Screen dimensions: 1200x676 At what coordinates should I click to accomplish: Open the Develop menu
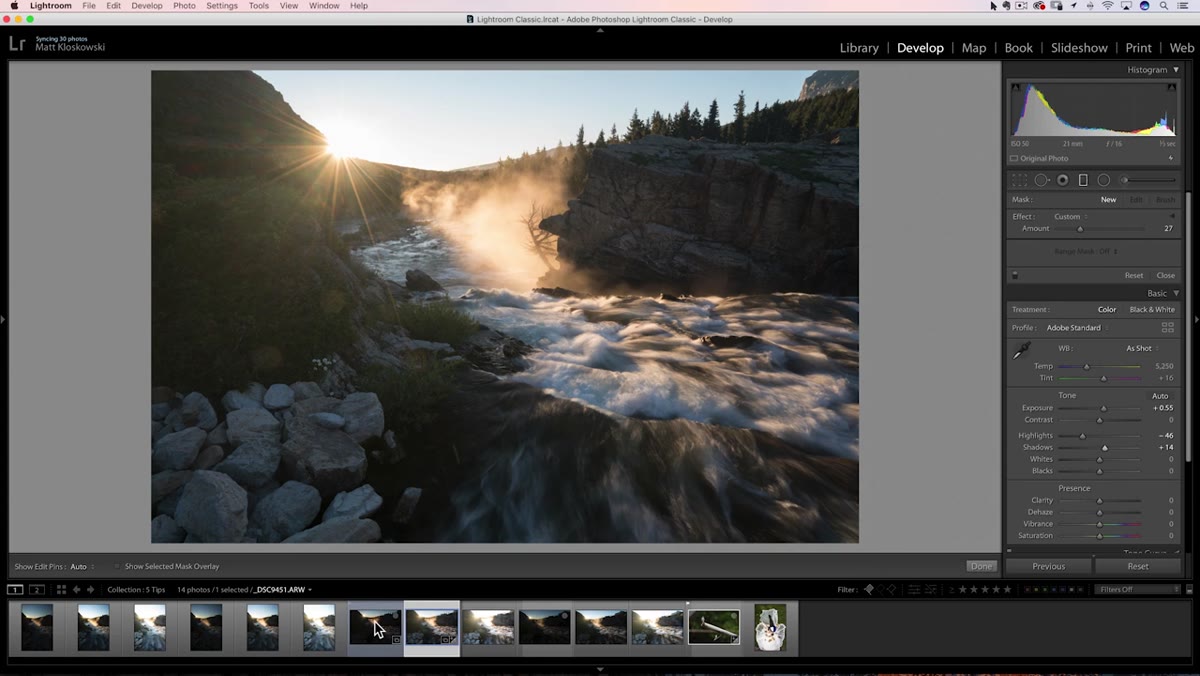pos(147,6)
